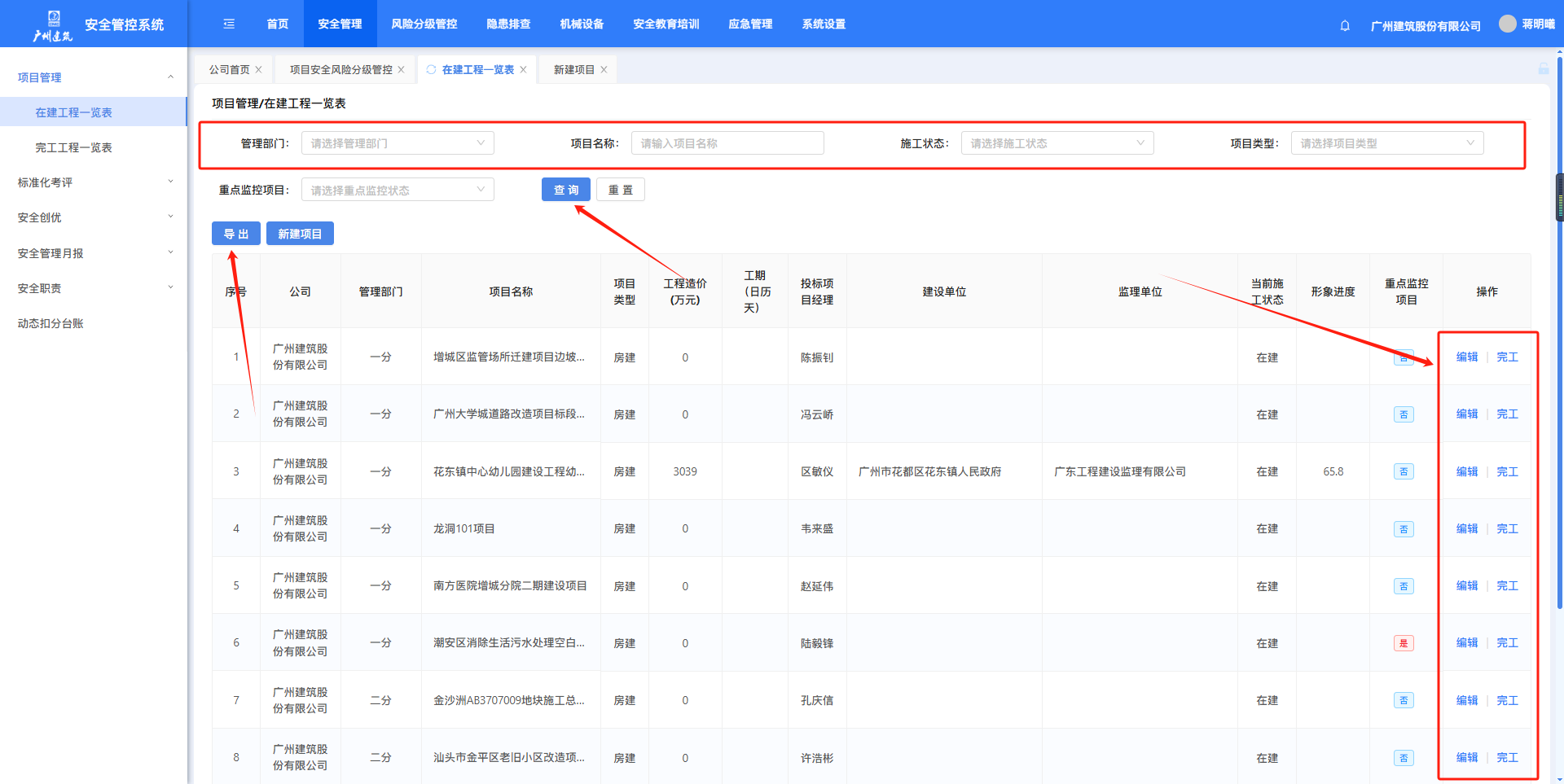Select 完工工程一览表 in the sidebar

click(x=73, y=147)
